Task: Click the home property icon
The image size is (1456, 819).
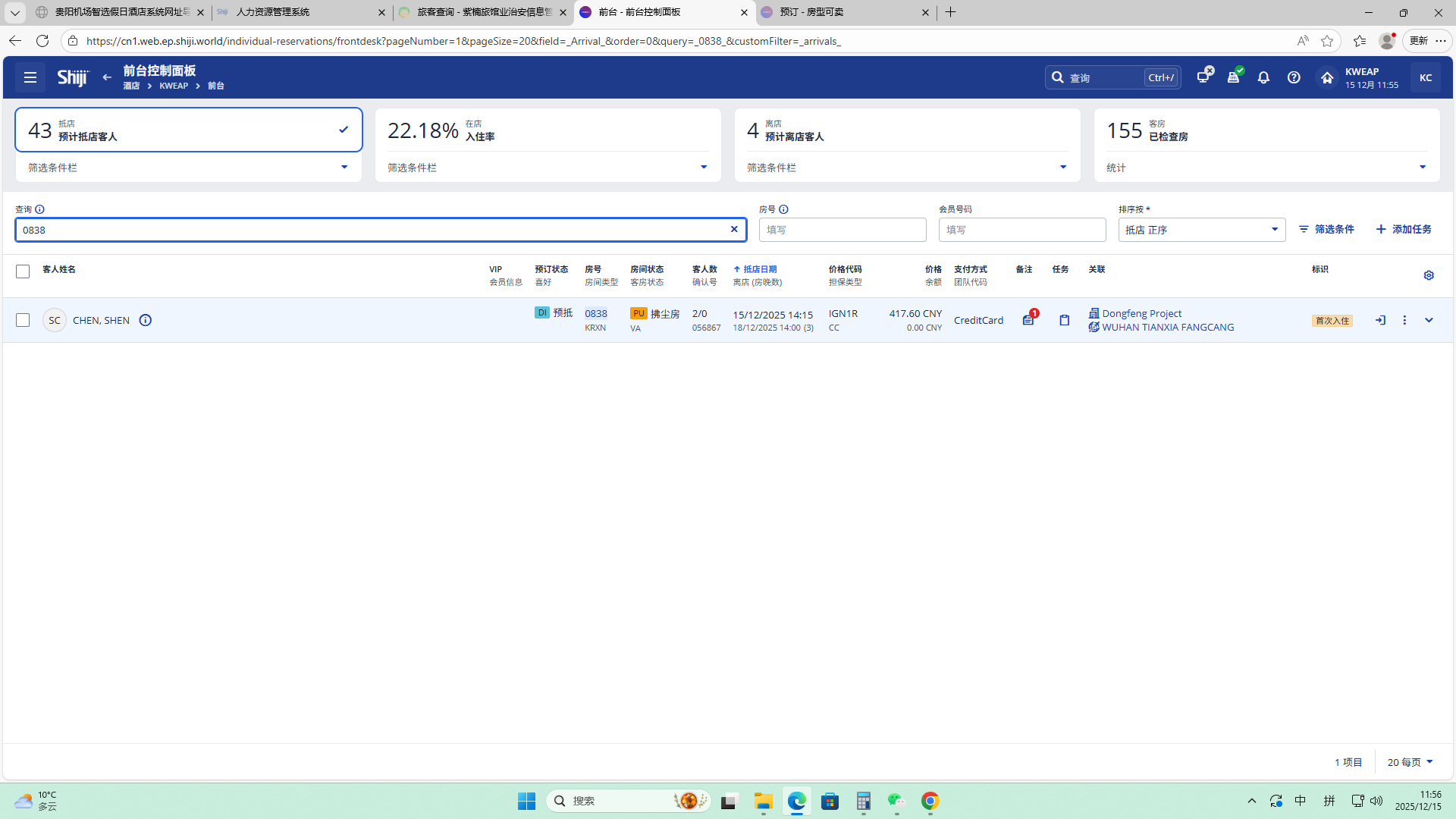Action: [1327, 77]
